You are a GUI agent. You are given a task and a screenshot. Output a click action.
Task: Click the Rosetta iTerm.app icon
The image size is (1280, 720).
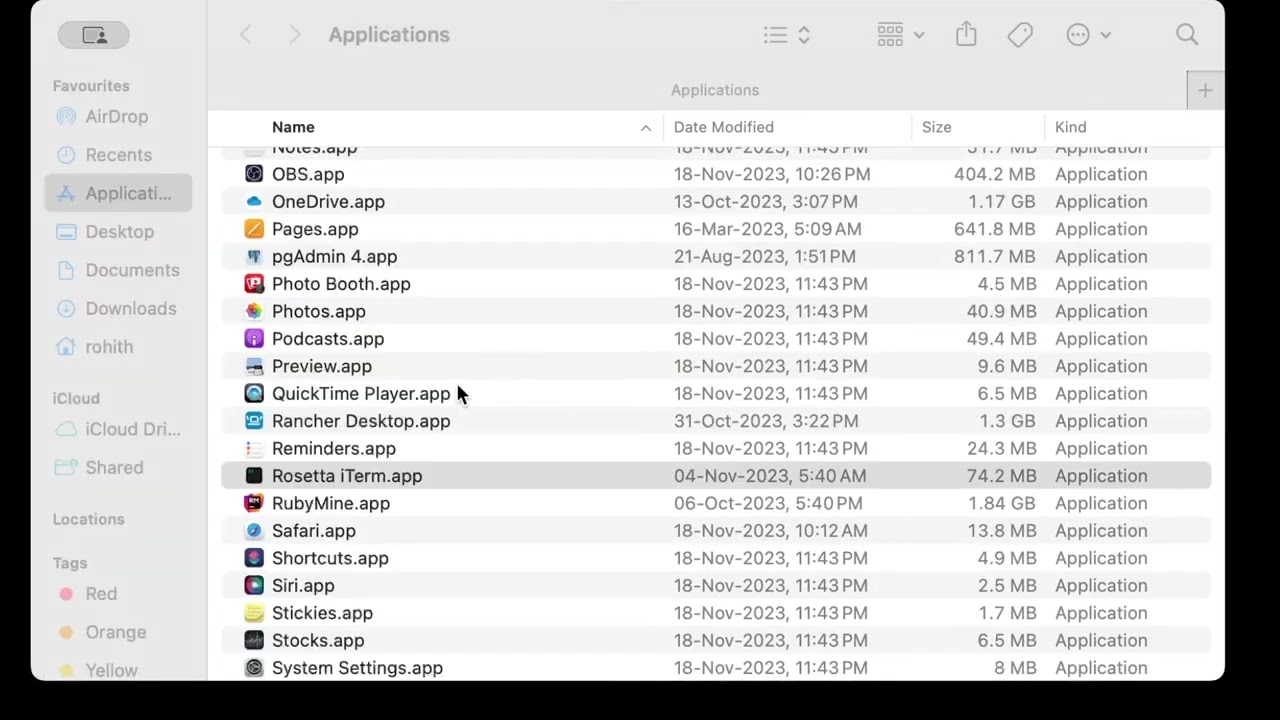point(254,476)
